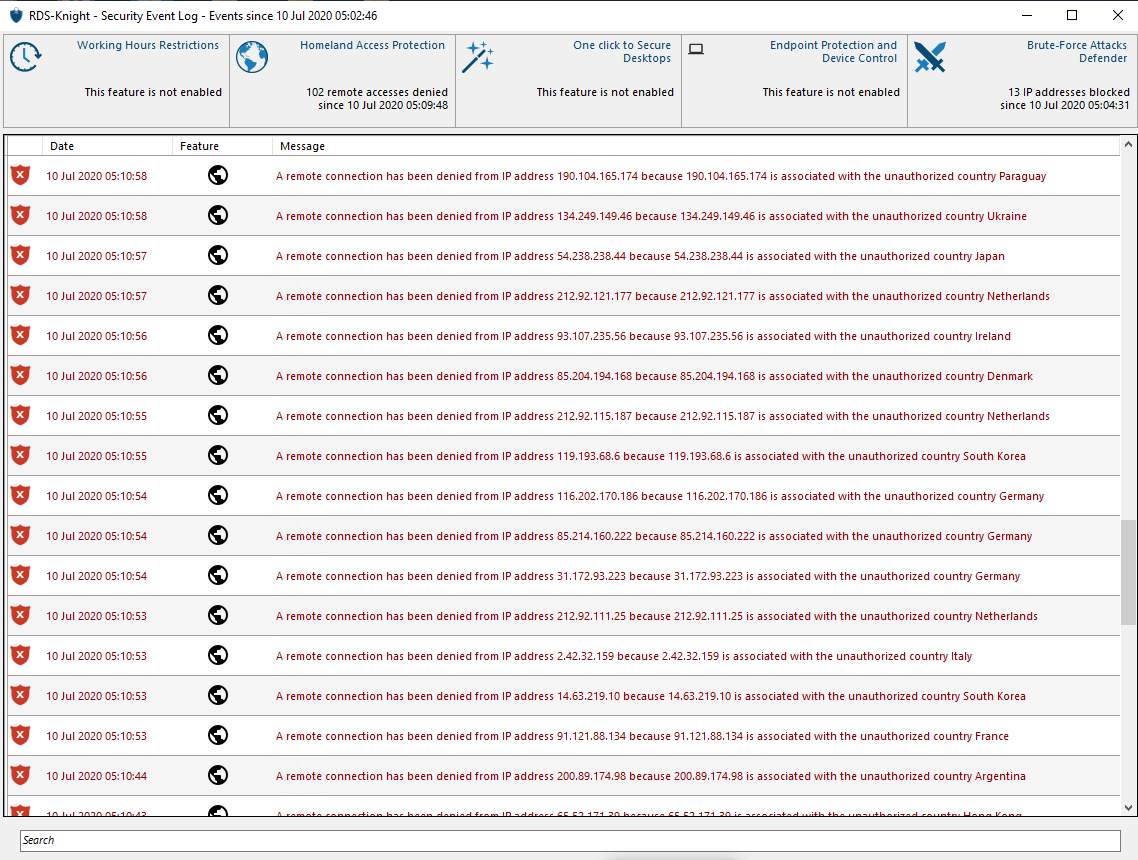Image resolution: width=1138 pixels, height=860 pixels.
Task: Click the Working Hours Restrictions clock icon
Action: pos(25,57)
